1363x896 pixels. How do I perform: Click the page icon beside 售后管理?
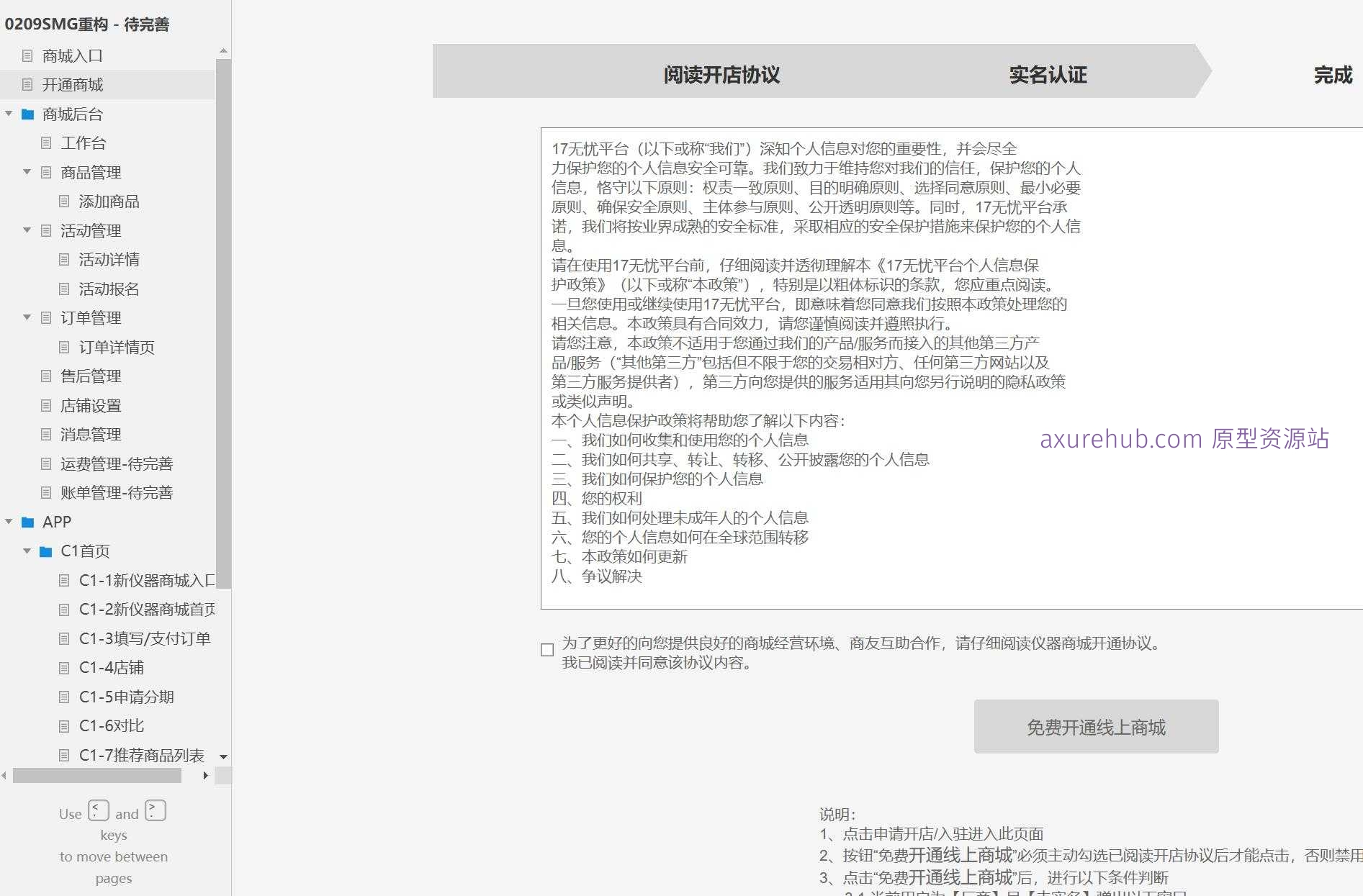pyautogui.click(x=46, y=376)
